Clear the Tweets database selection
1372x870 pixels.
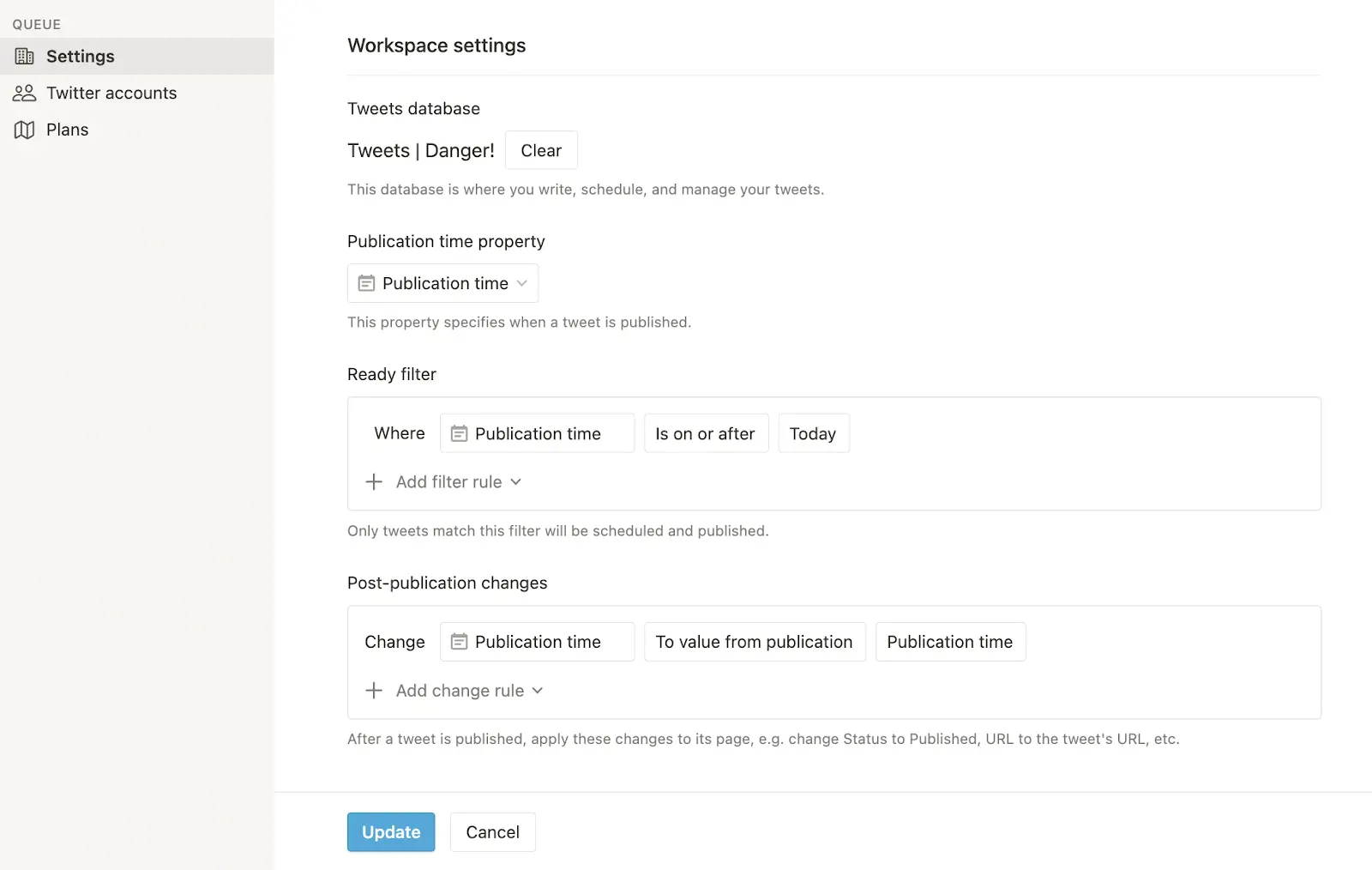(x=541, y=150)
